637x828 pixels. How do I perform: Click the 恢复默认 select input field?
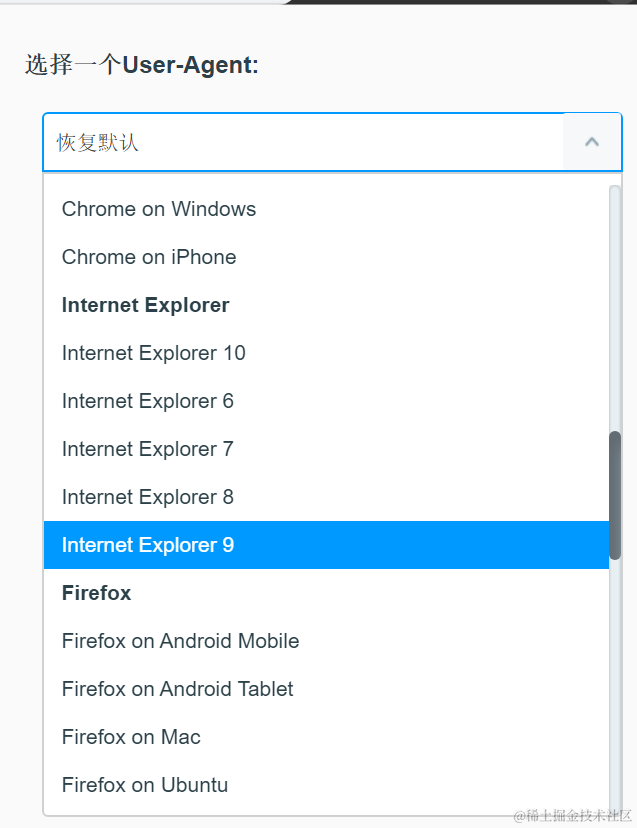click(302, 142)
